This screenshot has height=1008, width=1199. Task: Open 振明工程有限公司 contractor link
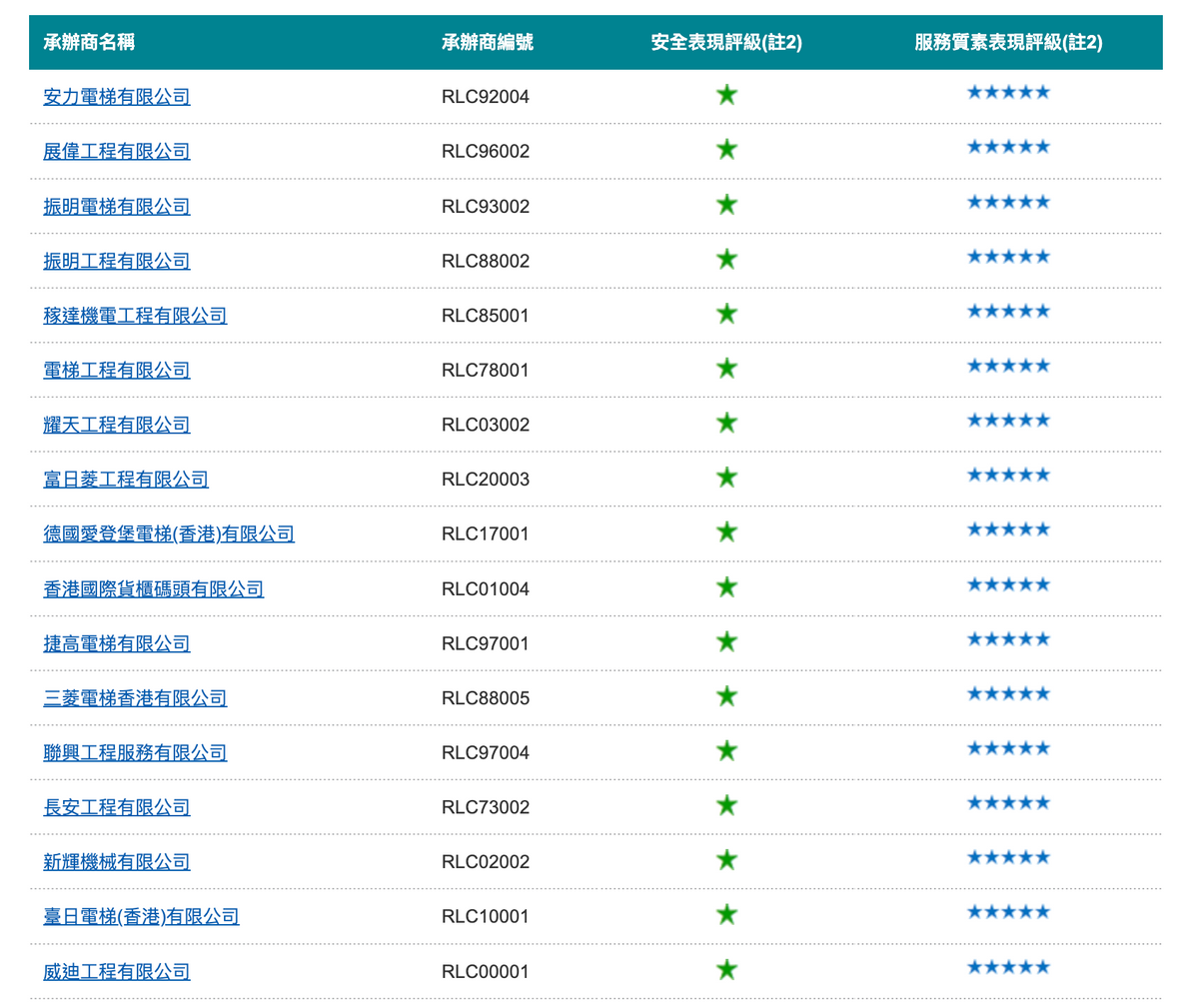point(117,261)
